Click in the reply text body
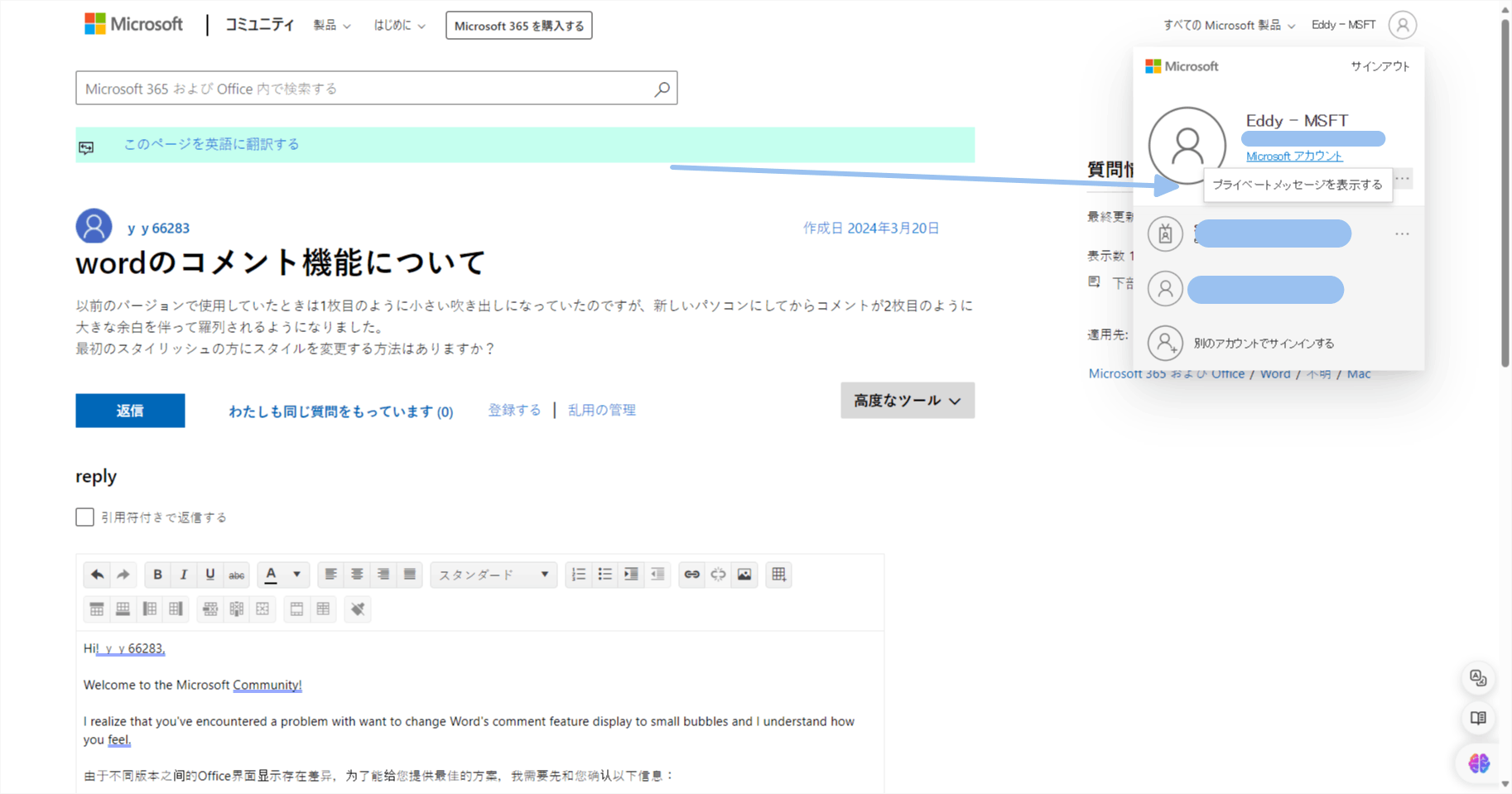Screen dimensions: 1512x794 point(479,712)
